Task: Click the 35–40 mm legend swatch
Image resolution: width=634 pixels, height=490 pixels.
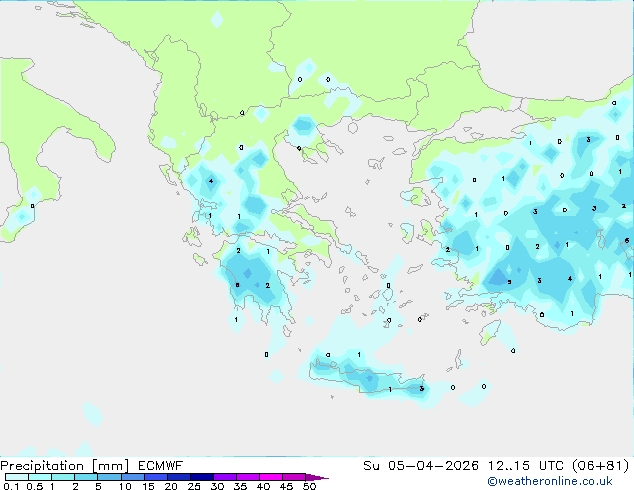Action: [x=248, y=477]
